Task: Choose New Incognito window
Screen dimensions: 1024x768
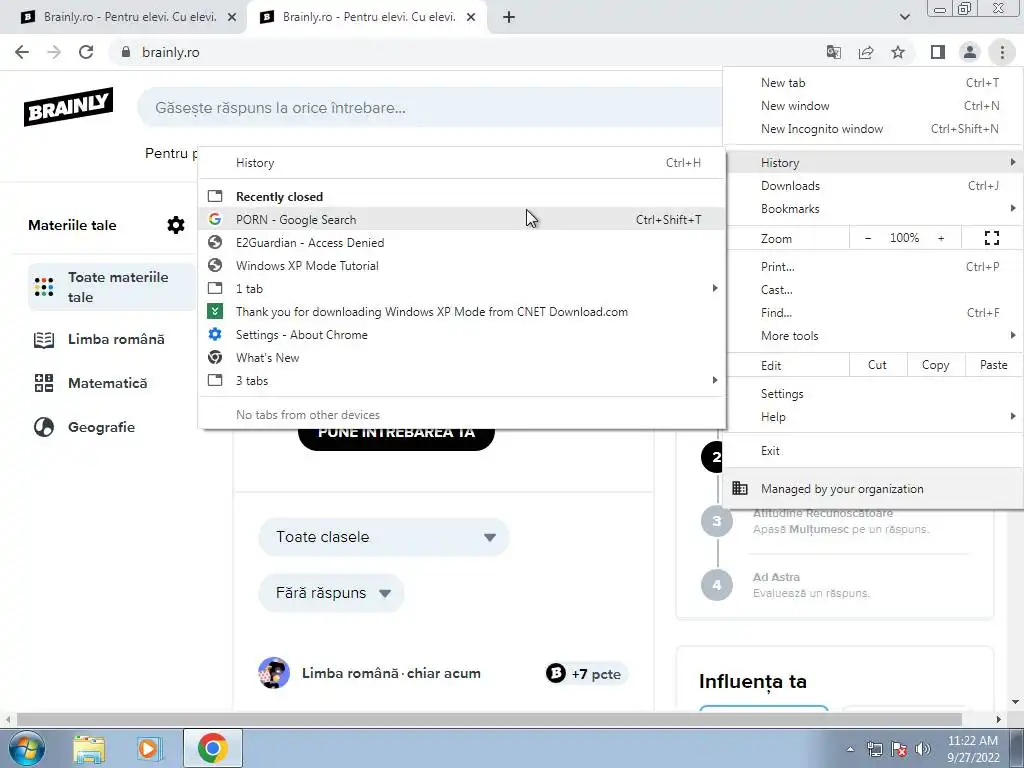Action: (x=872, y=129)
